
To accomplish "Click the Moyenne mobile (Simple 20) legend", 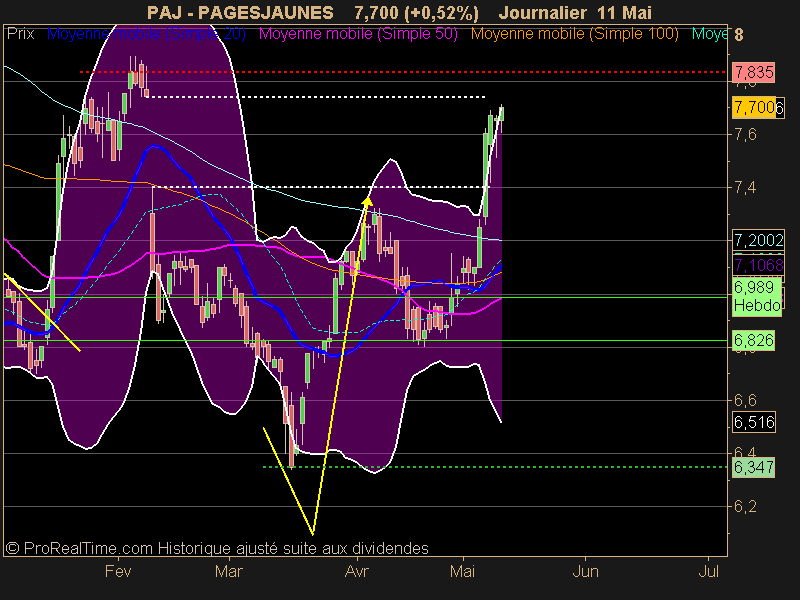I will pos(146,34).
